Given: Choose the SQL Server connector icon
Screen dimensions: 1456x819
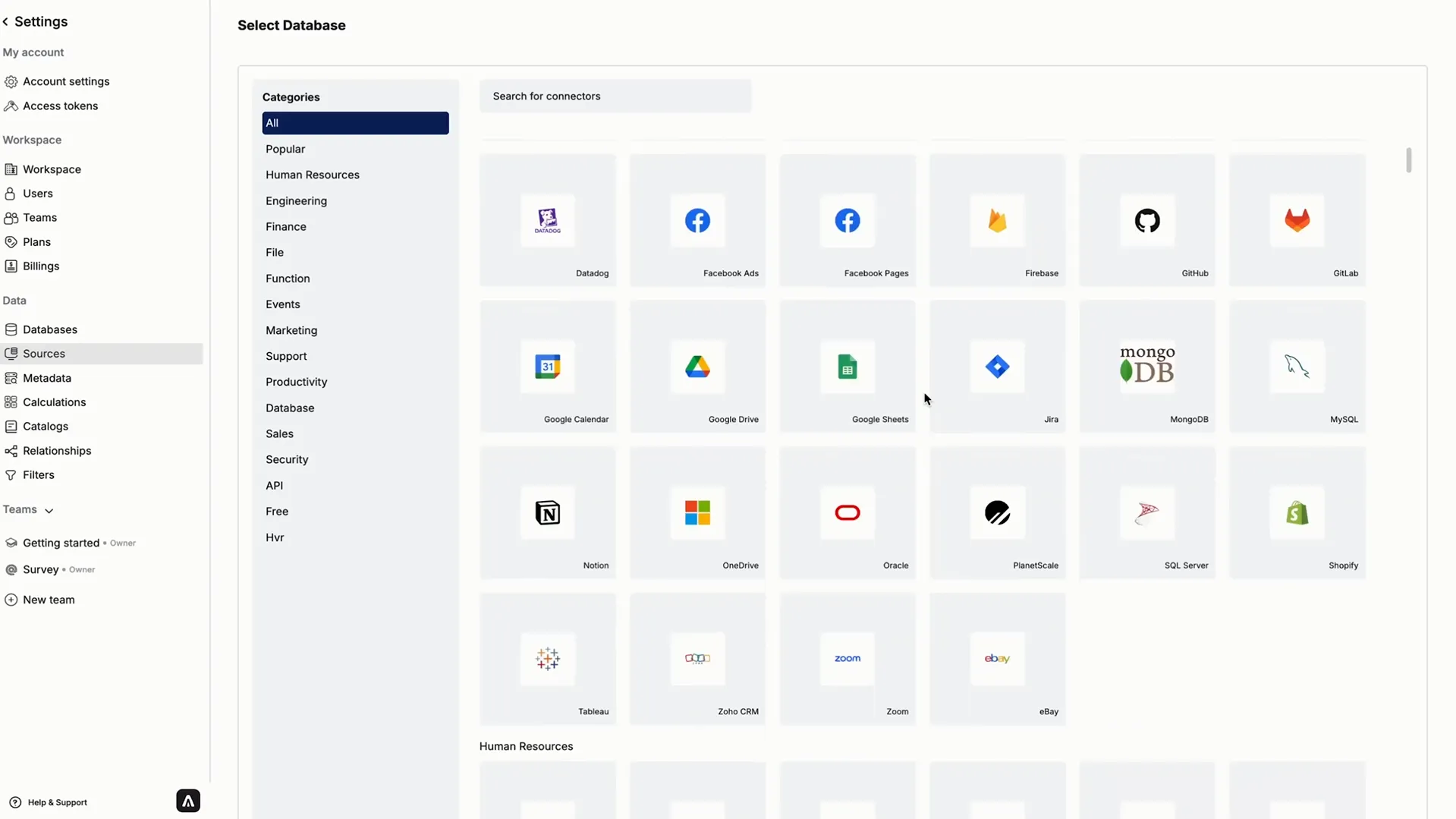Looking at the screenshot, I should (x=1146, y=513).
